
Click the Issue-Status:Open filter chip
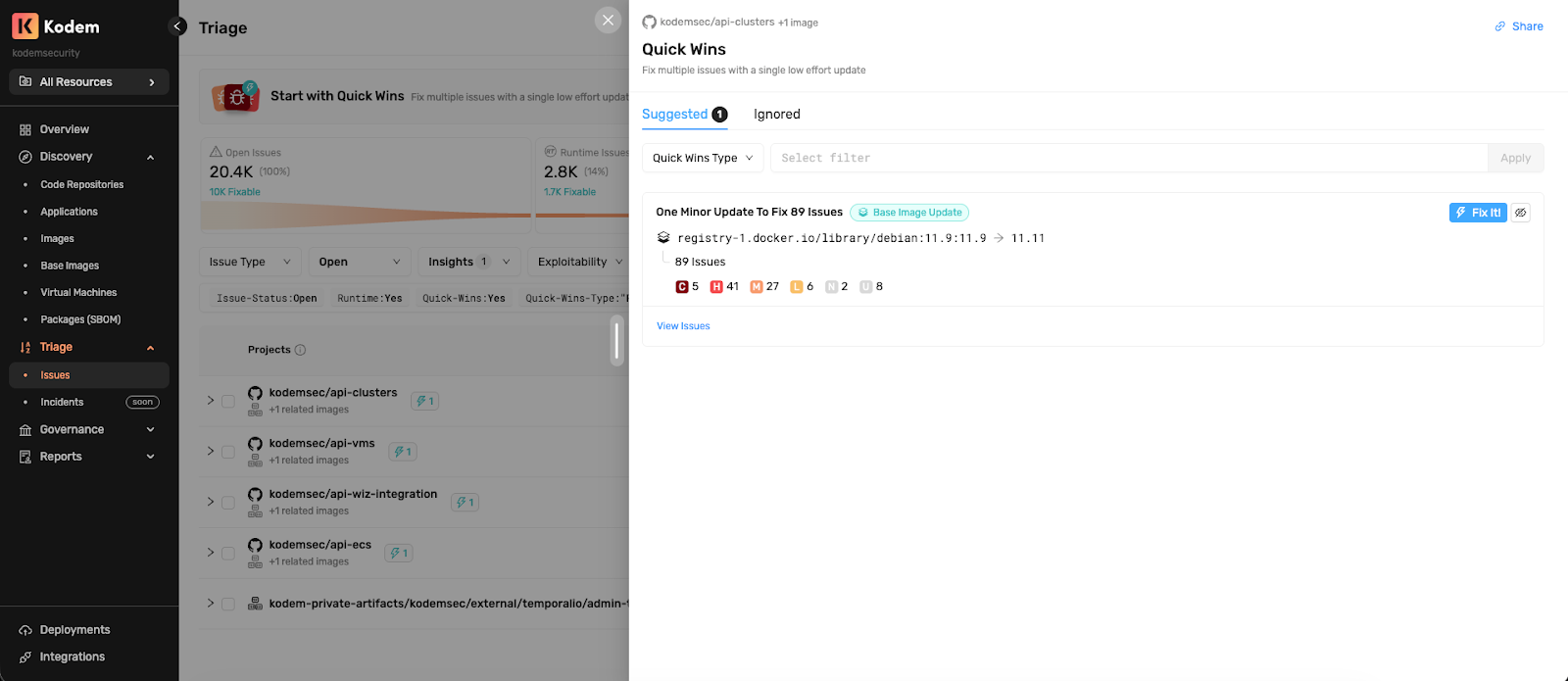click(x=267, y=299)
